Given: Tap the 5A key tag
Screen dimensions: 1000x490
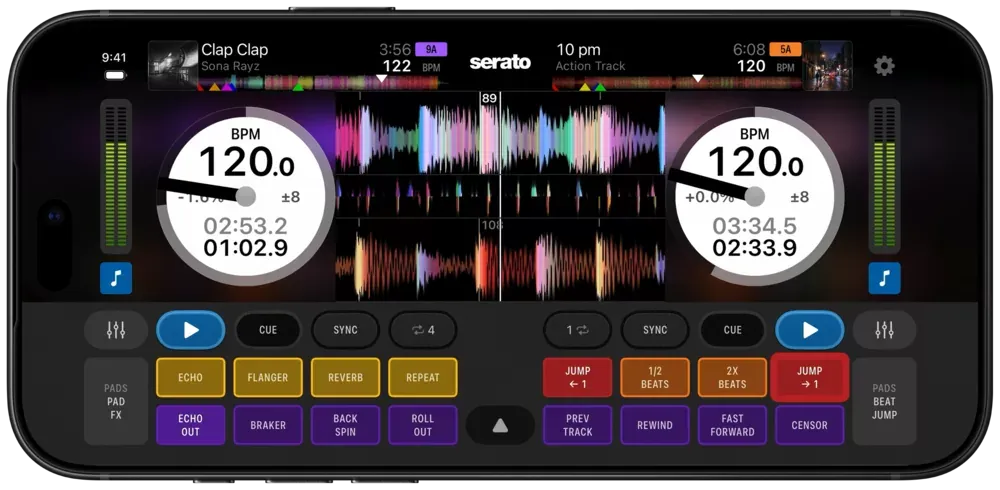Looking at the screenshot, I should (x=786, y=49).
